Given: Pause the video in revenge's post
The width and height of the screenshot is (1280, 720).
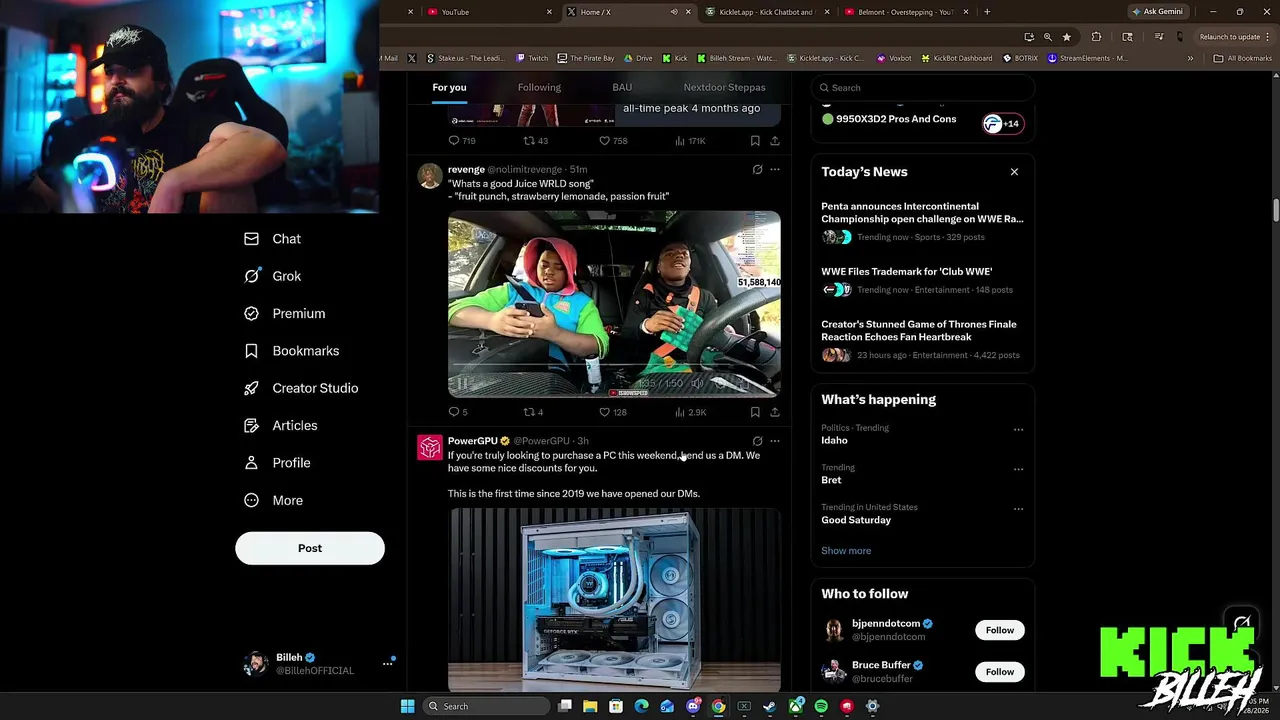Looking at the screenshot, I should (x=462, y=383).
